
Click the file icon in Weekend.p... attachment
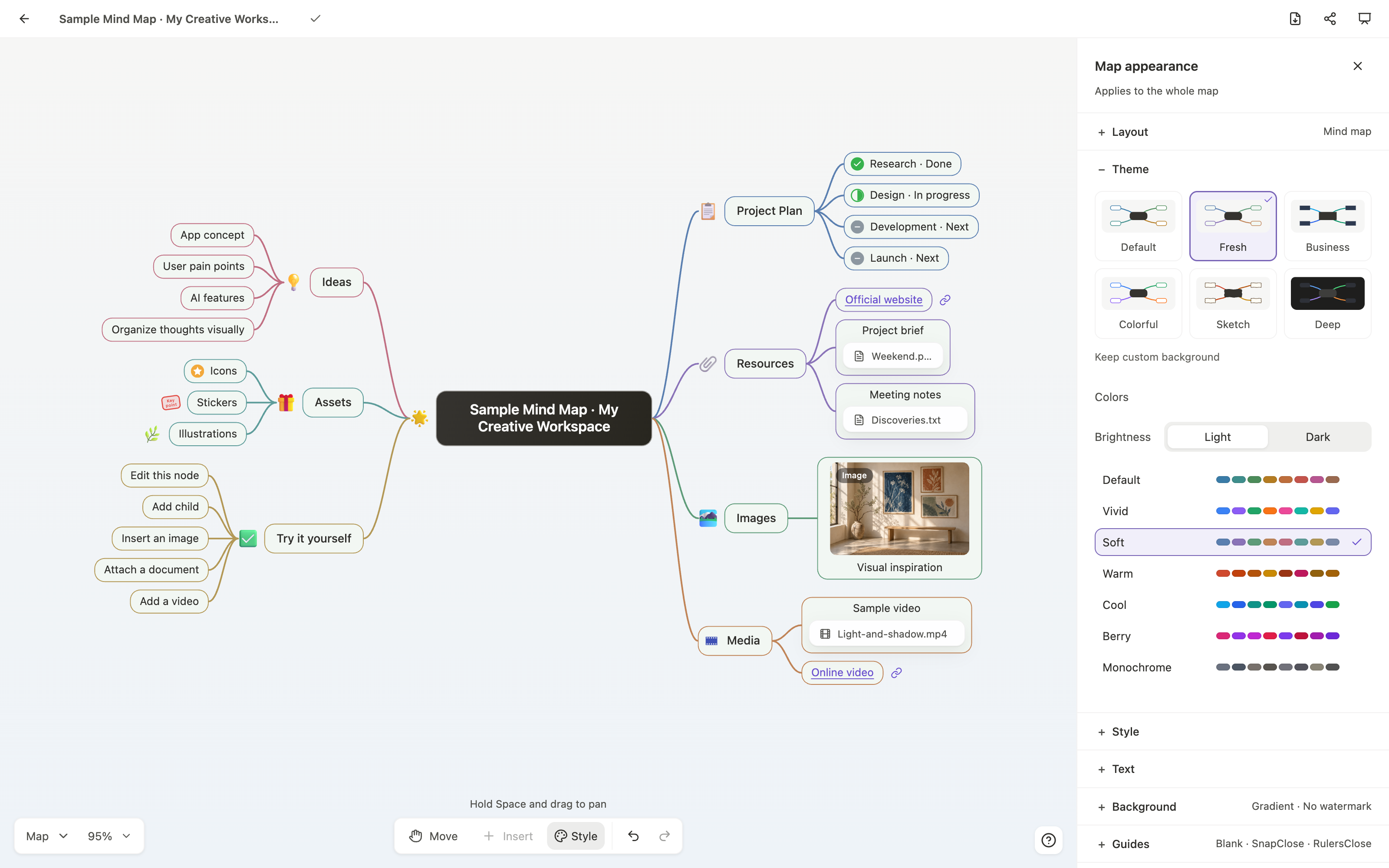859,356
